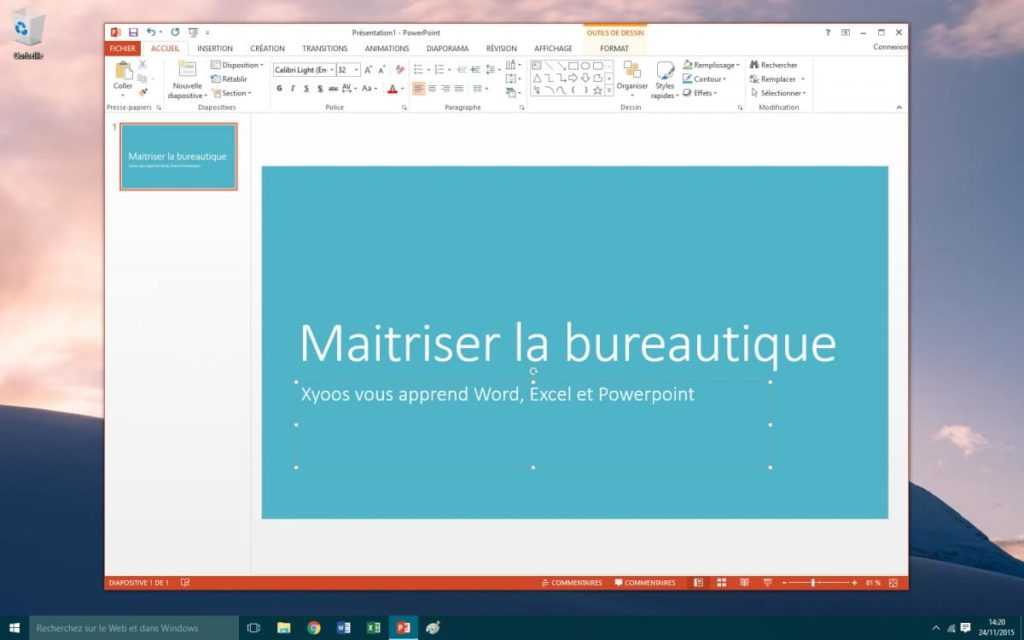Screen dimensions: 1024x640
Task: Open the Sélectionner dropdown
Action: pos(778,93)
